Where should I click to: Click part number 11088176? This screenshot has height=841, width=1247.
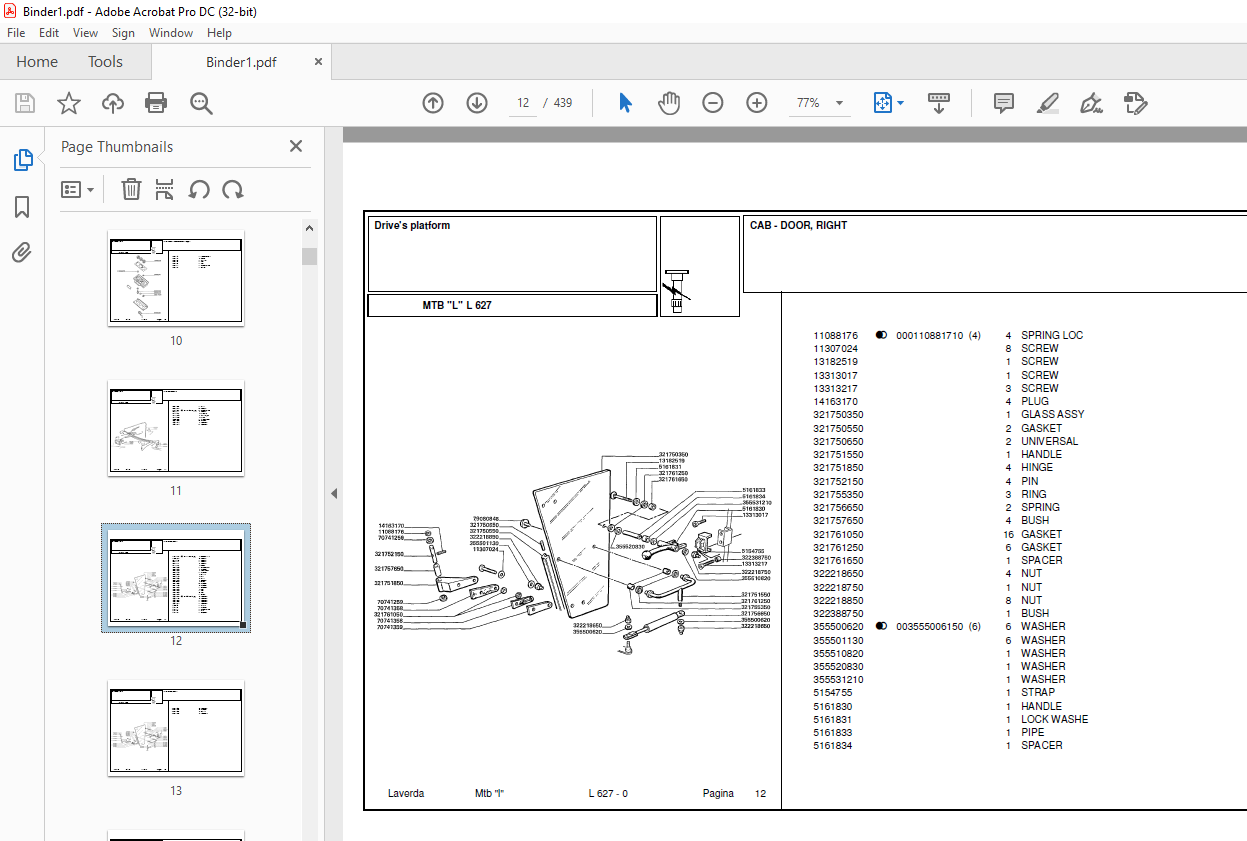pos(835,336)
